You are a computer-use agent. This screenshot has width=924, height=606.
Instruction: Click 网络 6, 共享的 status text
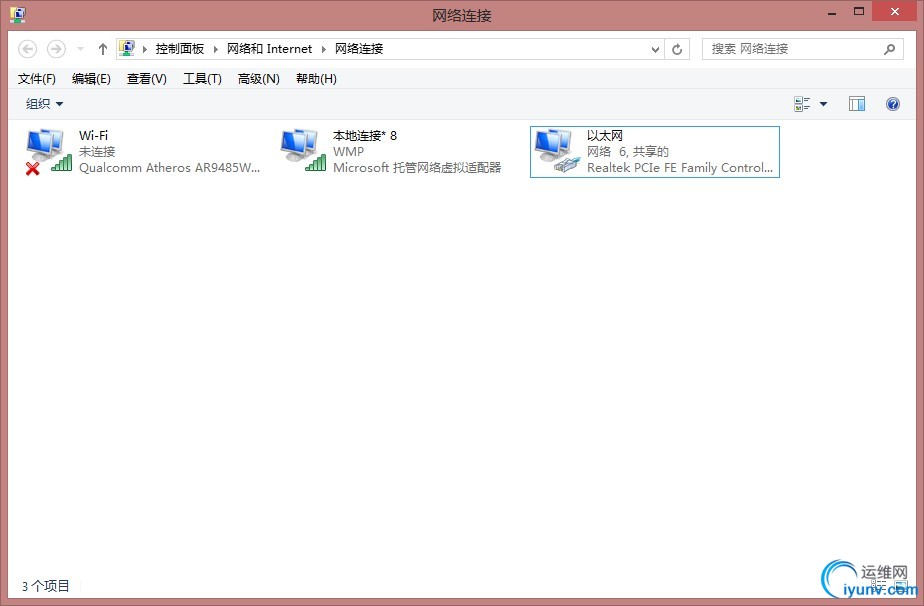(x=628, y=152)
